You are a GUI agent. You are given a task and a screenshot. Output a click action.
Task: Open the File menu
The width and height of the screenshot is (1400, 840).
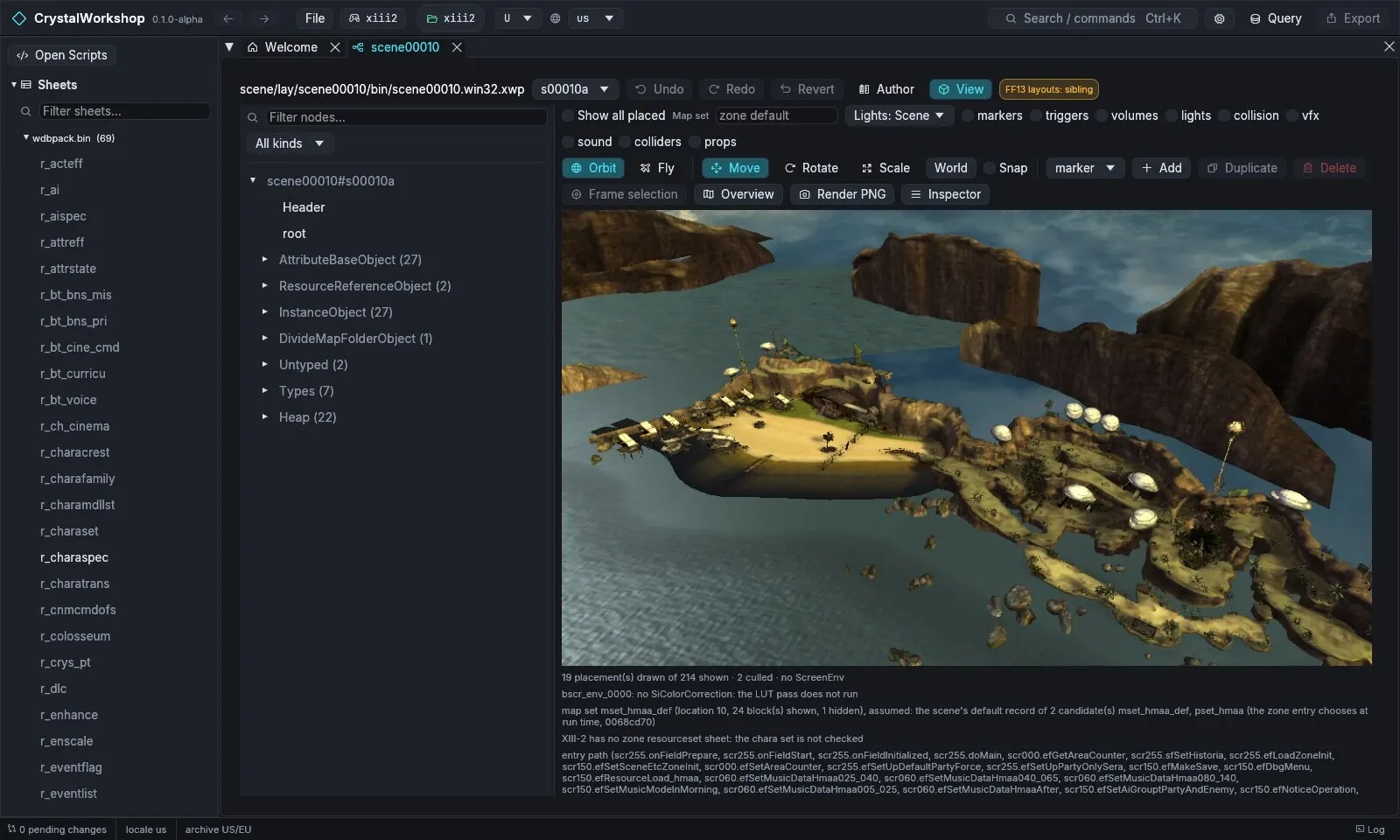click(x=315, y=18)
